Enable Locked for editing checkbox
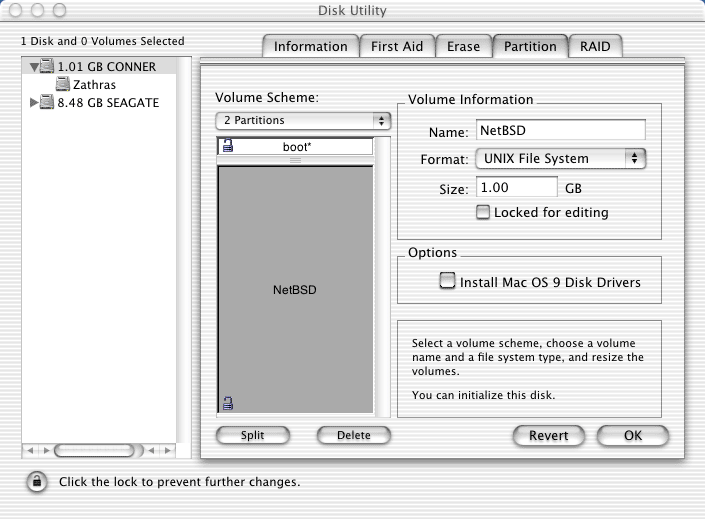This screenshot has height=519, width=705. [482, 212]
